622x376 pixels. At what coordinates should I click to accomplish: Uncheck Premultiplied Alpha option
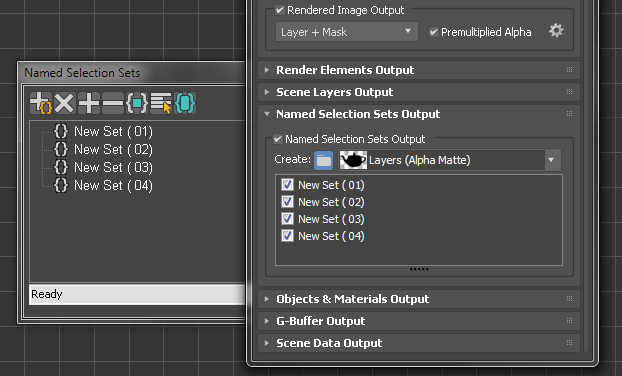[x=434, y=32]
